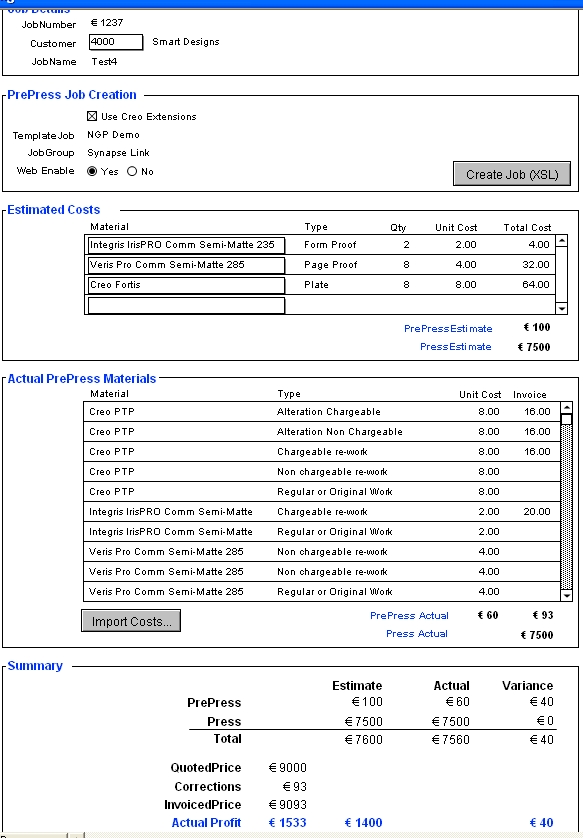
Task: Toggle the Use Creo Extensions checkbox
Action: (92, 117)
